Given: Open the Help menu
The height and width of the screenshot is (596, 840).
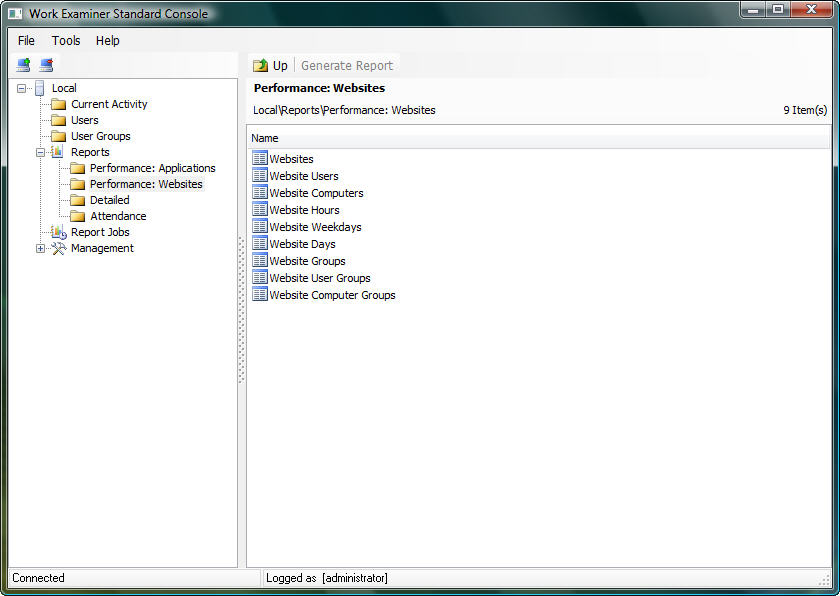Looking at the screenshot, I should pyautogui.click(x=108, y=41).
